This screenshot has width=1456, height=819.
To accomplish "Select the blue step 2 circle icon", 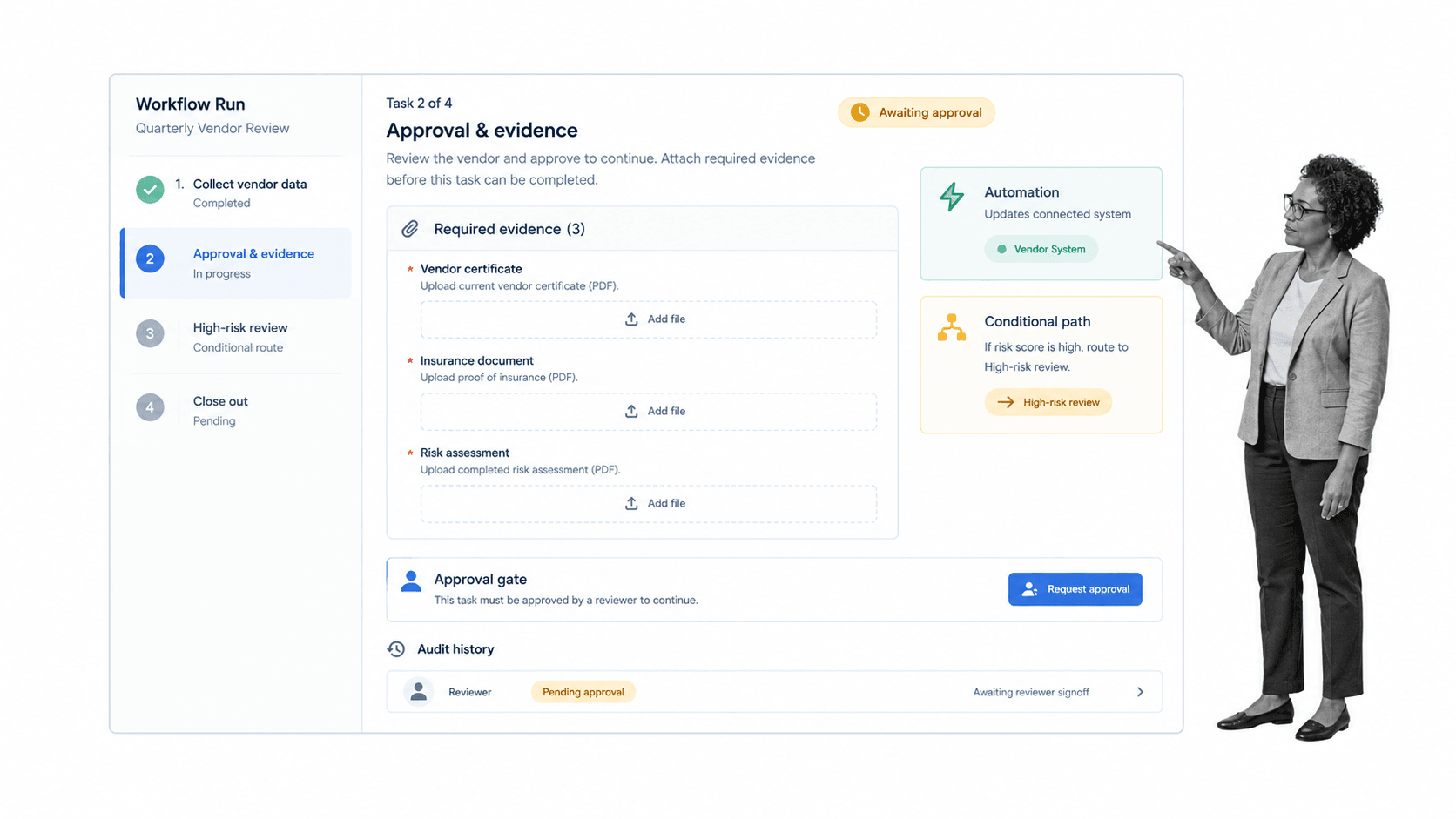I will tap(150, 258).
